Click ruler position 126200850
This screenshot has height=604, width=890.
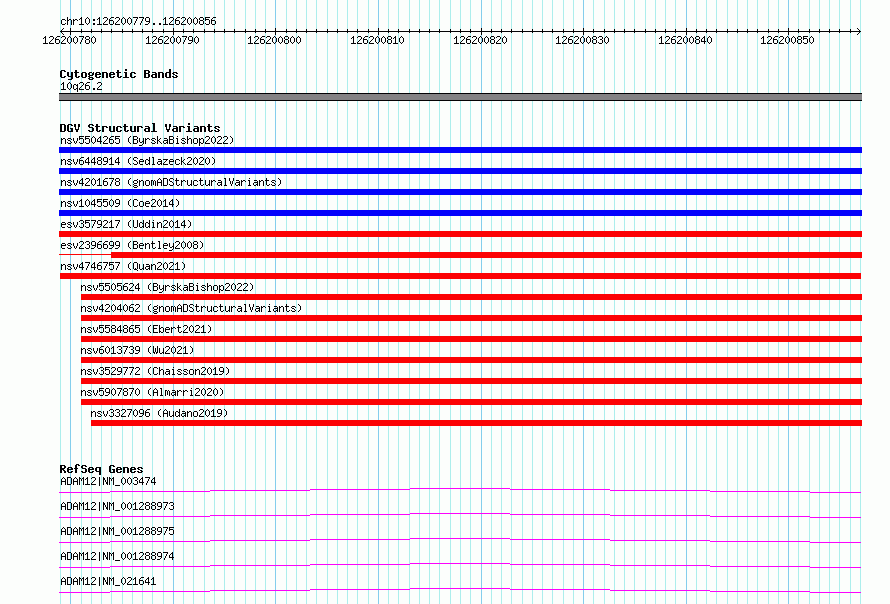click(787, 40)
